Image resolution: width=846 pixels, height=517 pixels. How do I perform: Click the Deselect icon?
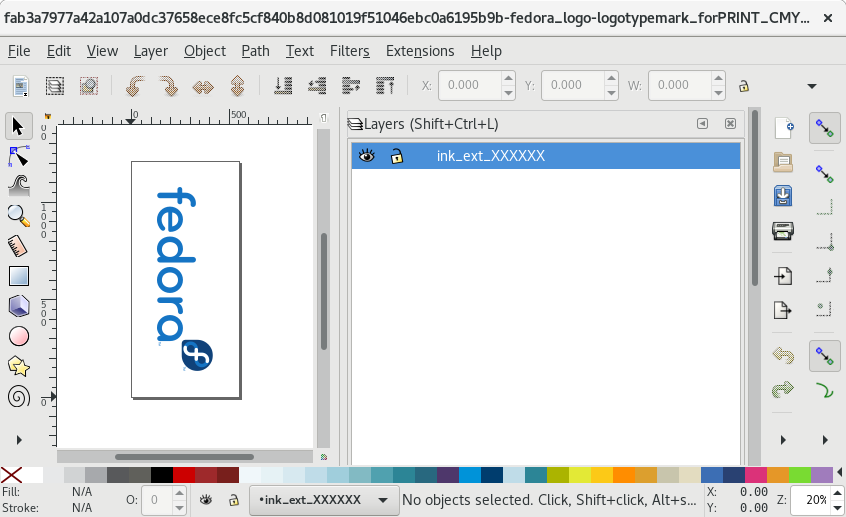88,86
